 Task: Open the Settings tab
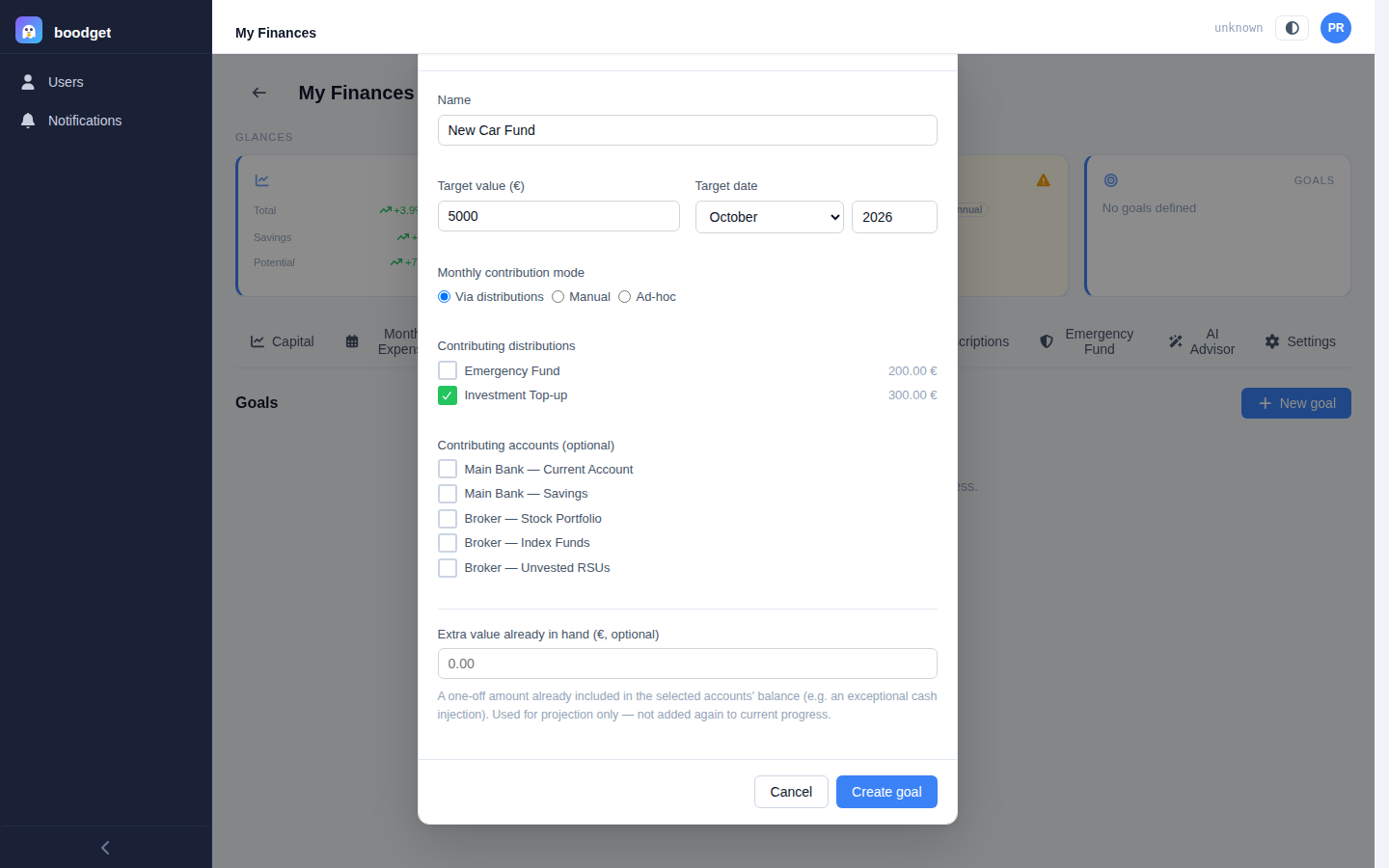[1300, 341]
